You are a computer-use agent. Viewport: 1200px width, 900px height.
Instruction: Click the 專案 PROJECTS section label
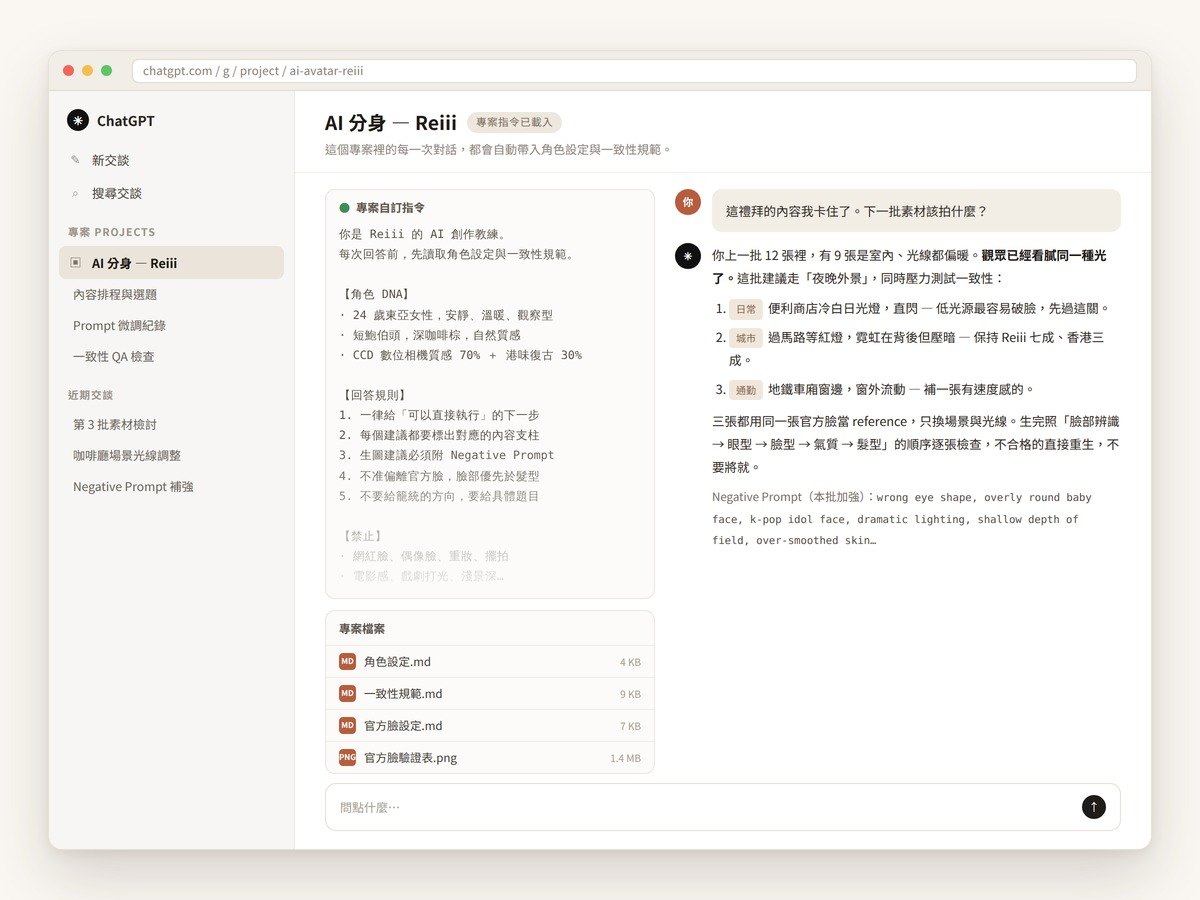[x=112, y=232]
